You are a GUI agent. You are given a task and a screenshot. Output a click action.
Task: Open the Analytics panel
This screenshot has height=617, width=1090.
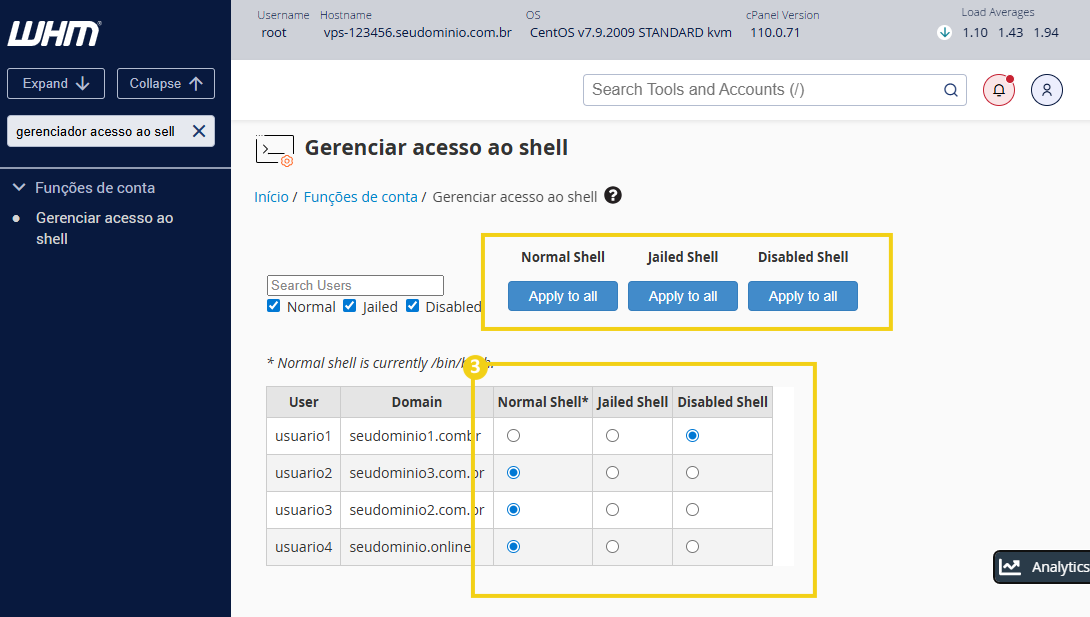pyautogui.click(x=1042, y=567)
